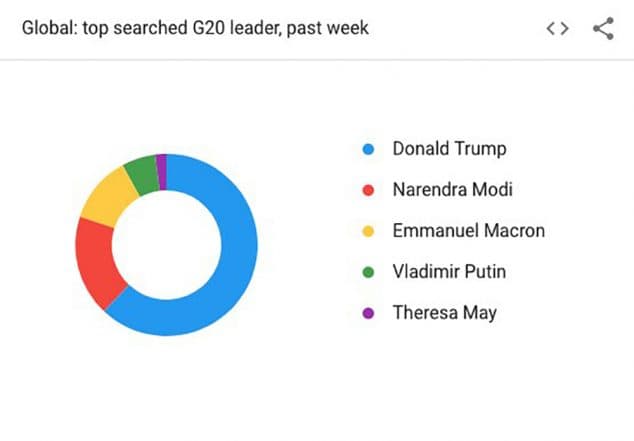The image size is (634, 441).
Task: Select the yellow Emmanuel Macron legend dot
Action: pos(368,231)
